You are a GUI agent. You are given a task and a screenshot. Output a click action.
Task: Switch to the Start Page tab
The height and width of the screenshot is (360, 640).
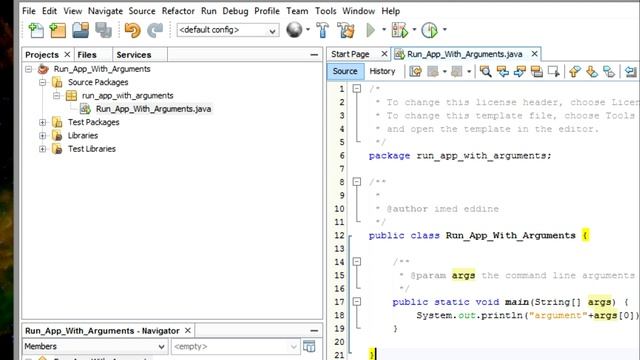[x=350, y=54]
